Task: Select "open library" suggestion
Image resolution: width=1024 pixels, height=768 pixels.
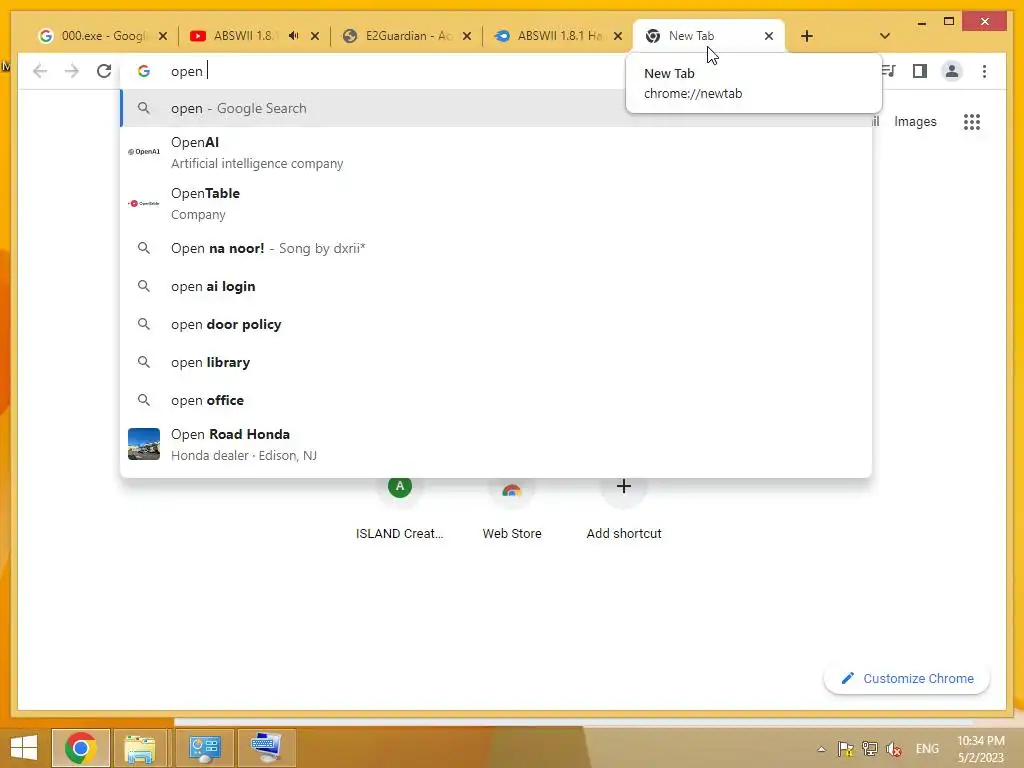Action: point(496,362)
